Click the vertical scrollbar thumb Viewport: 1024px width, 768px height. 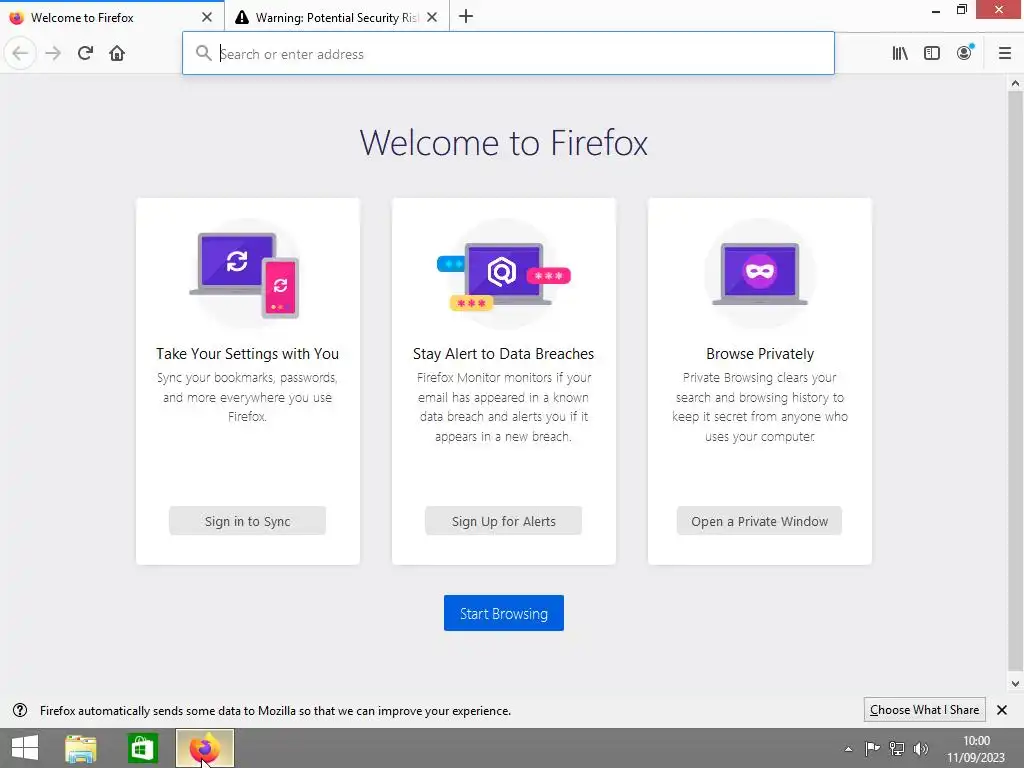tap(1015, 381)
